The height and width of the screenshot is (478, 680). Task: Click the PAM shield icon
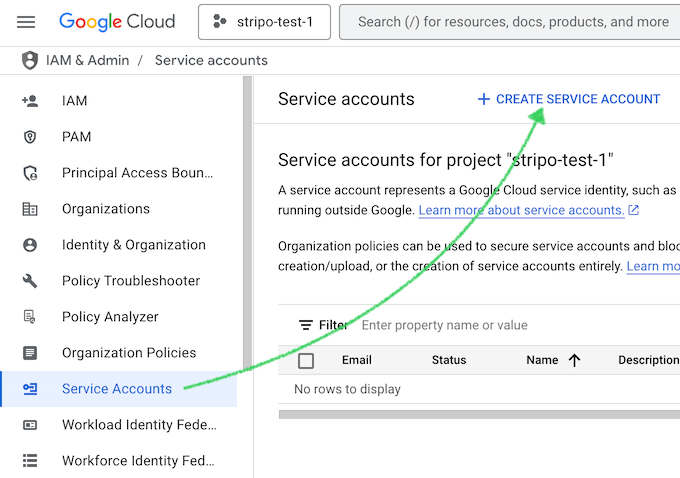(x=30, y=137)
